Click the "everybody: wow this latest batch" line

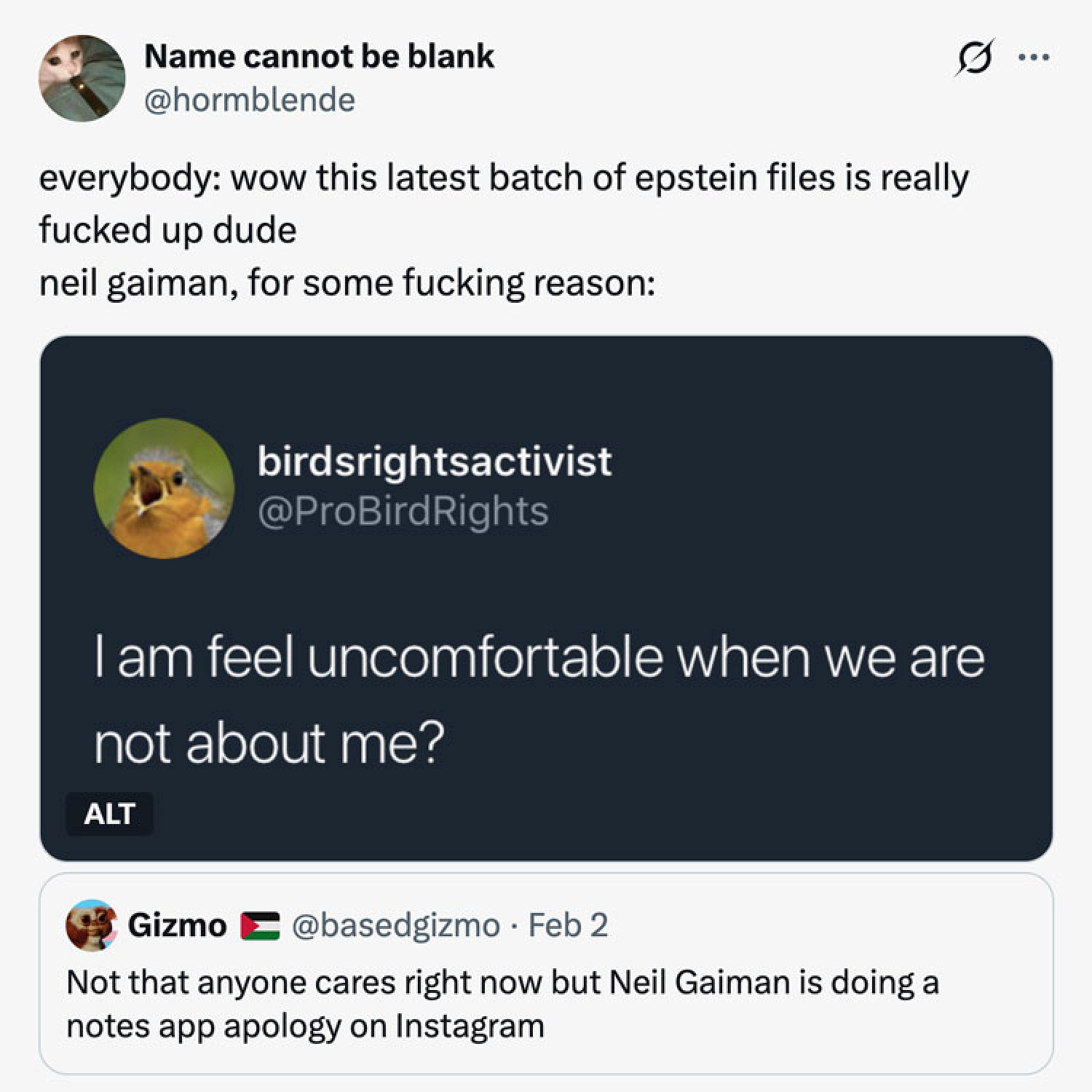tap(504, 178)
